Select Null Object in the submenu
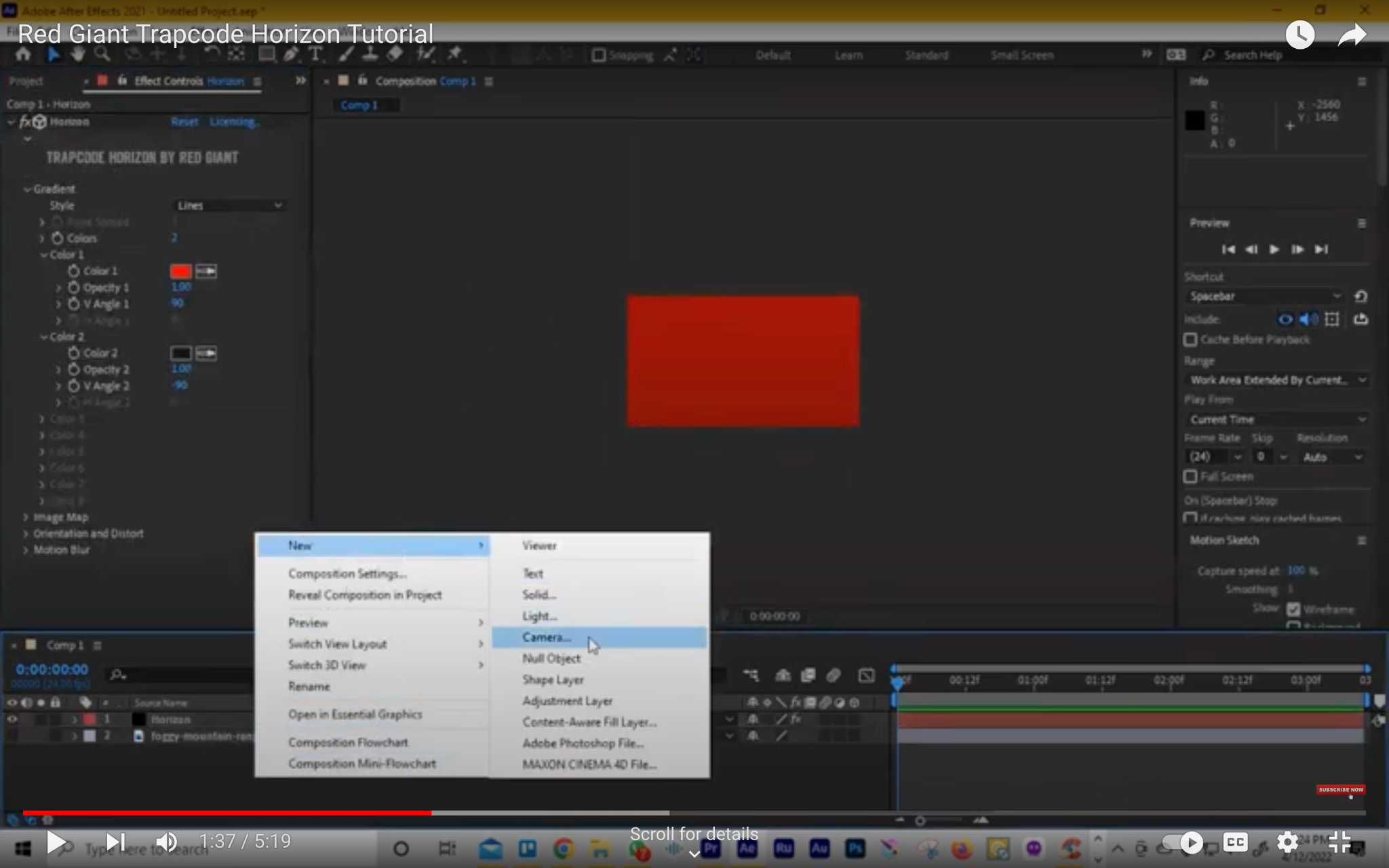 coord(551,658)
